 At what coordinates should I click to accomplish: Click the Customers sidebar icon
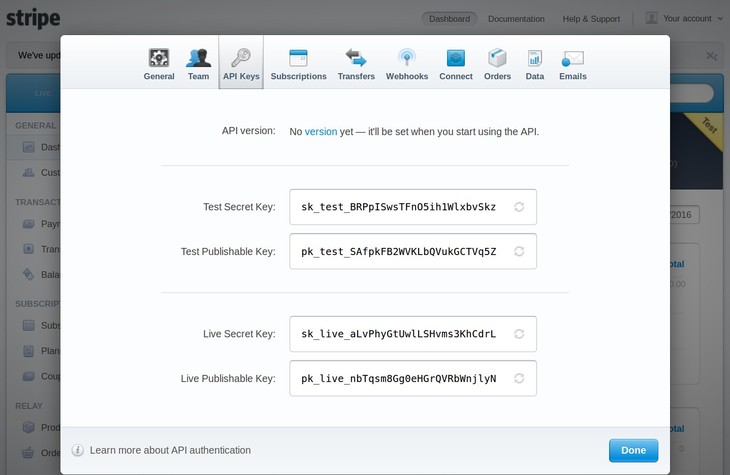tap(28, 173)
